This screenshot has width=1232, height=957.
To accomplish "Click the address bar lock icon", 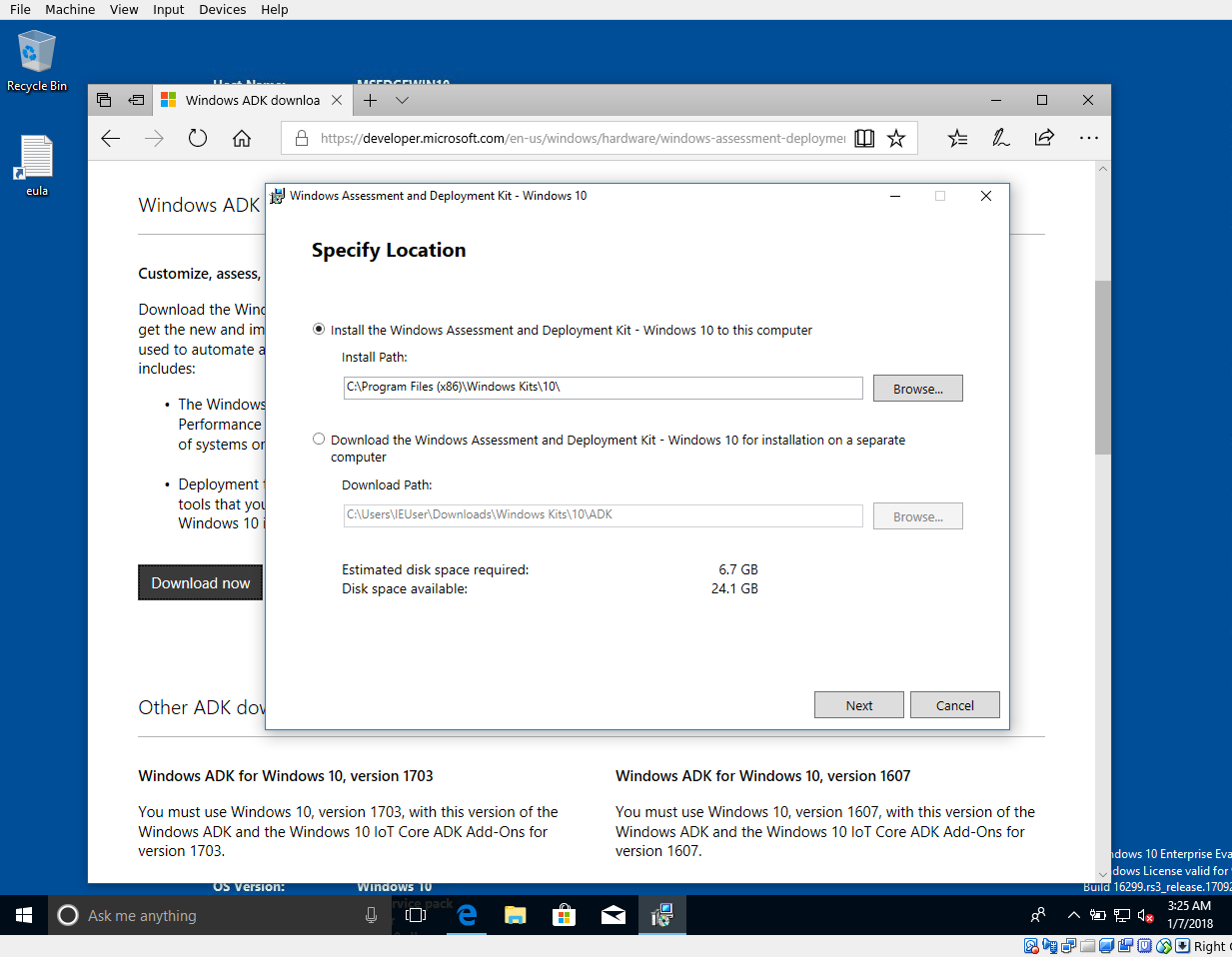I will [x=301, y=138].
